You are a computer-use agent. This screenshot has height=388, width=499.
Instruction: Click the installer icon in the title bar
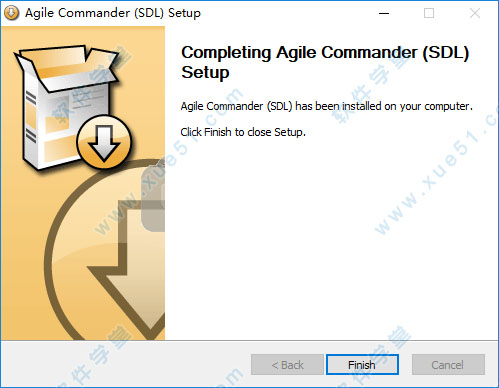12,13
